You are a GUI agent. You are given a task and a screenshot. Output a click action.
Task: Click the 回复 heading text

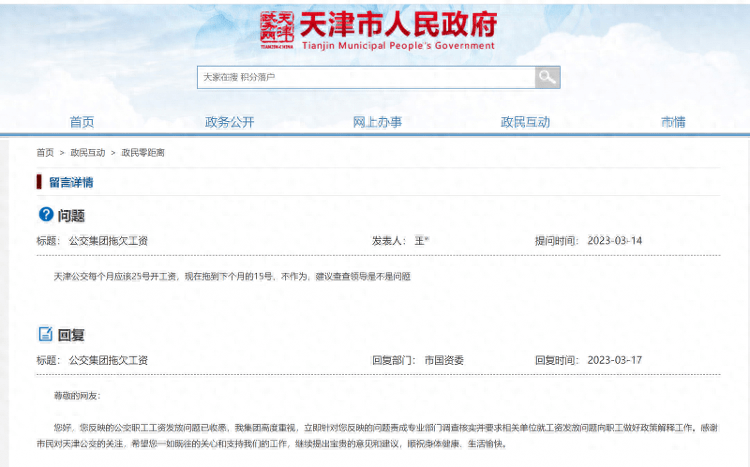(x=71, y=335)
